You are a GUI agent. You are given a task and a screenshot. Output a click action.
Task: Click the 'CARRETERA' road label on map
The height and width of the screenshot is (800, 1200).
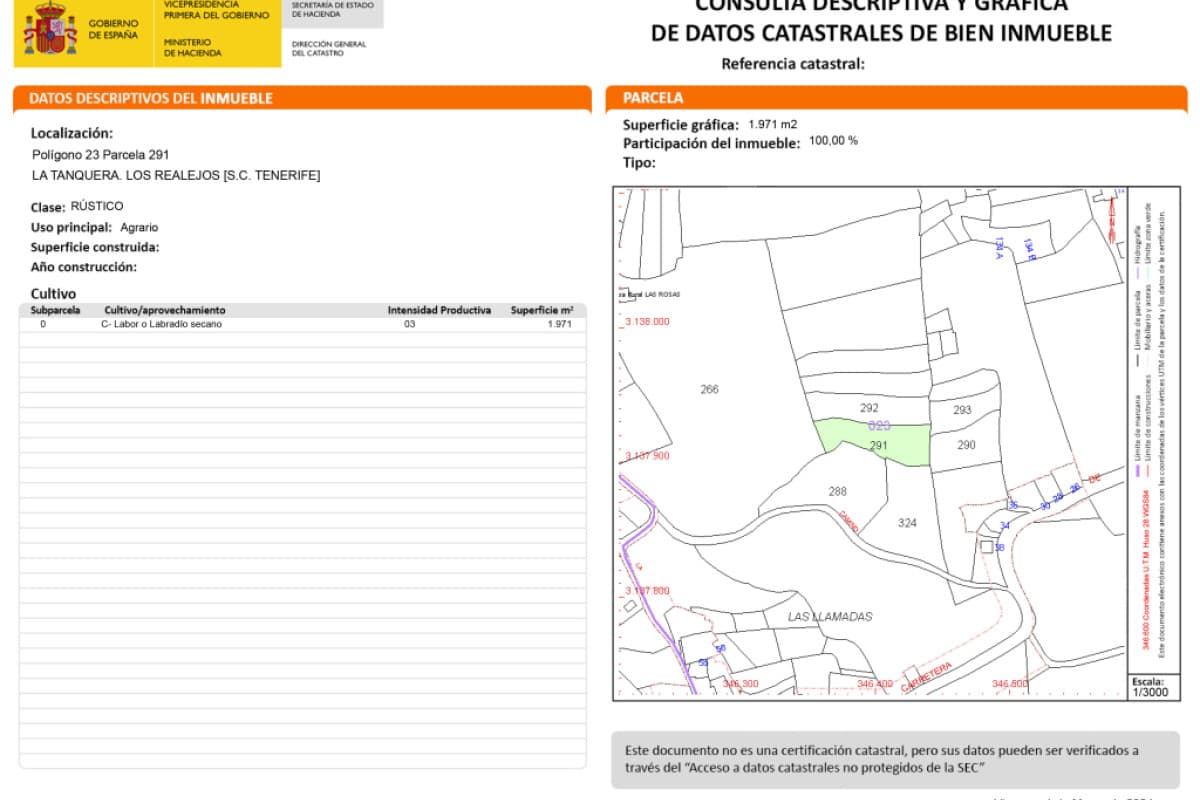click(926, 677)
